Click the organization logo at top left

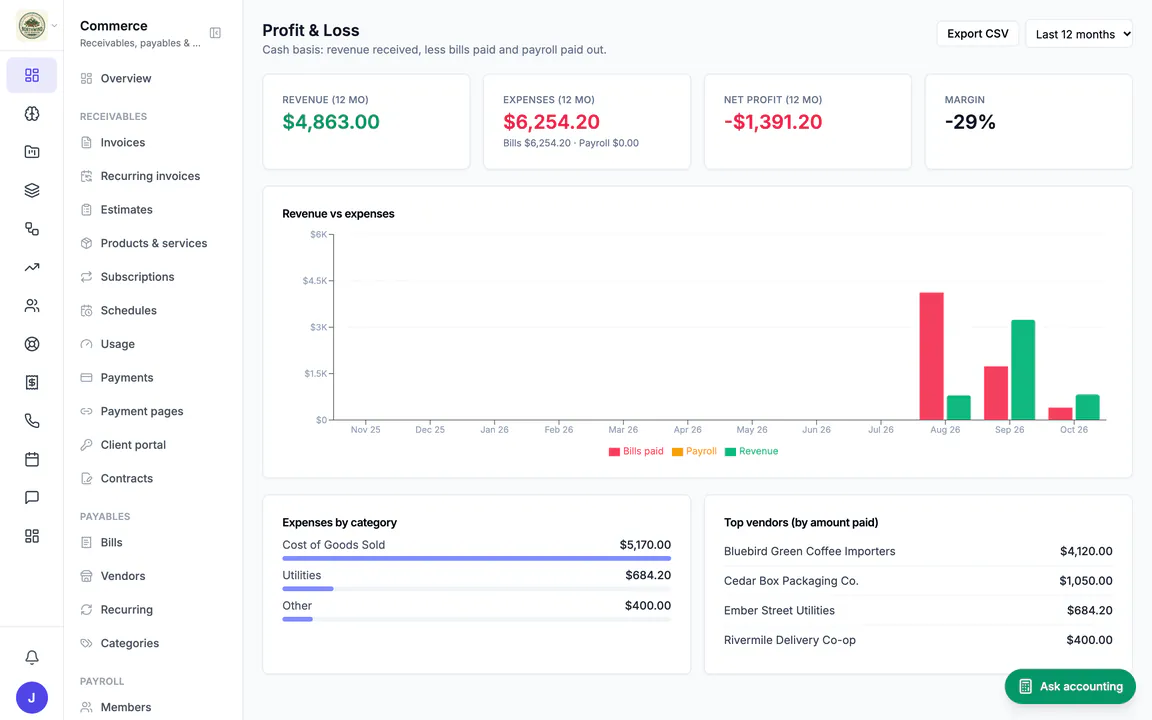click(x=32, y=26)
